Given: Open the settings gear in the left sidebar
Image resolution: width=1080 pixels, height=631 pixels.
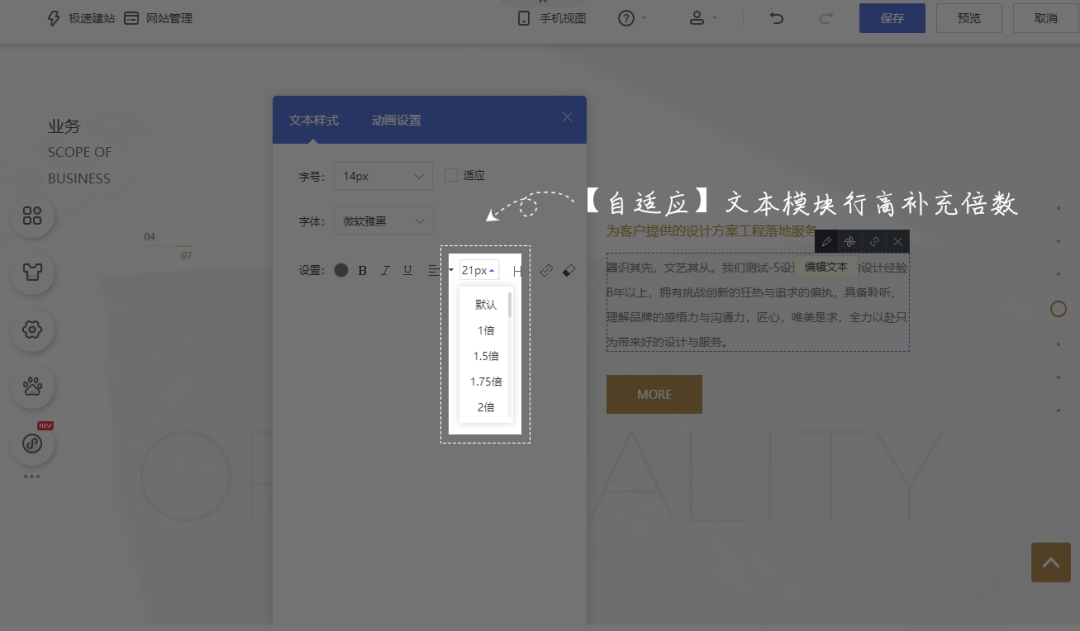Looking at the screenshot, I should [31, 330].
